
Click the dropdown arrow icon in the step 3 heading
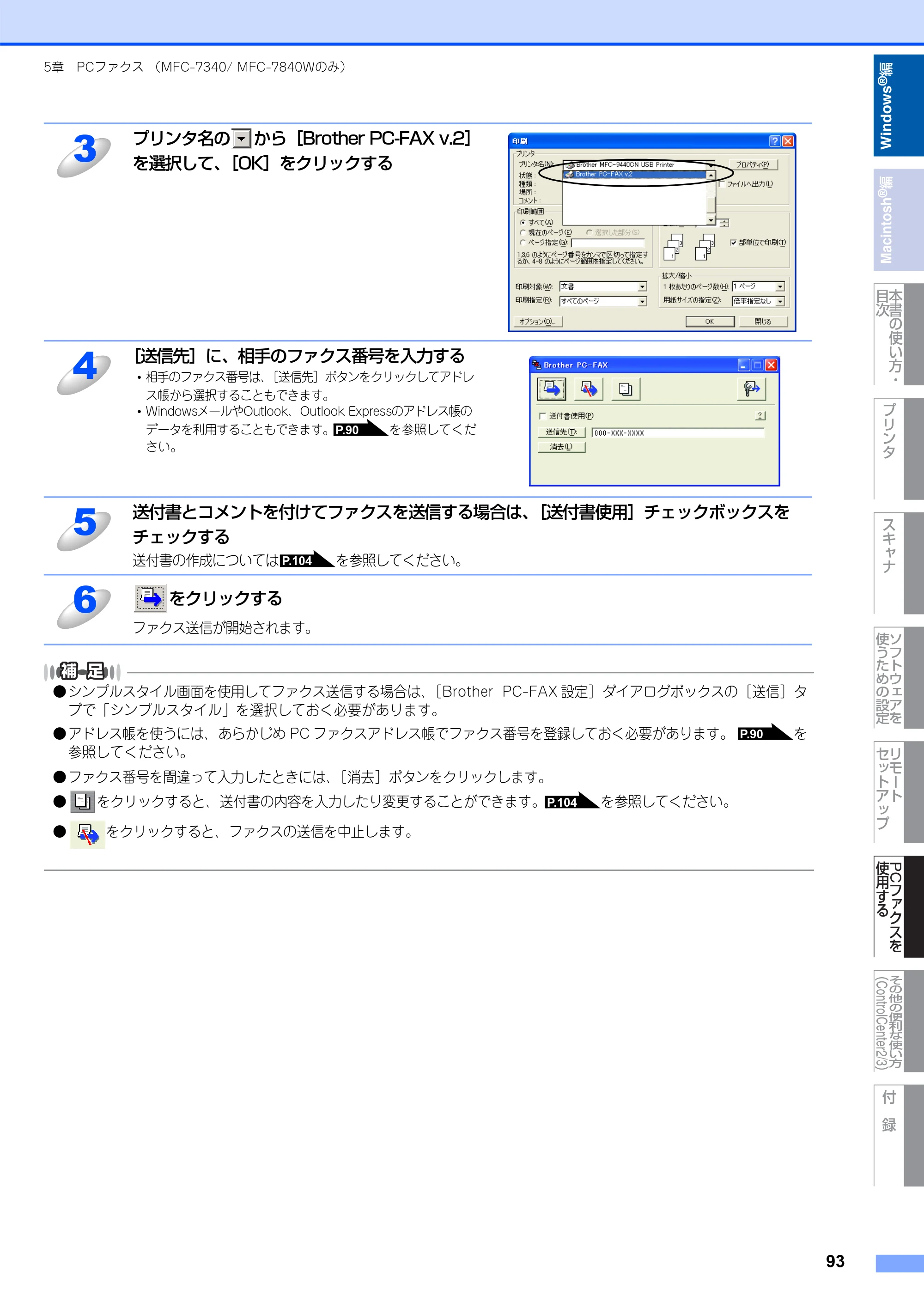[242, 139]
